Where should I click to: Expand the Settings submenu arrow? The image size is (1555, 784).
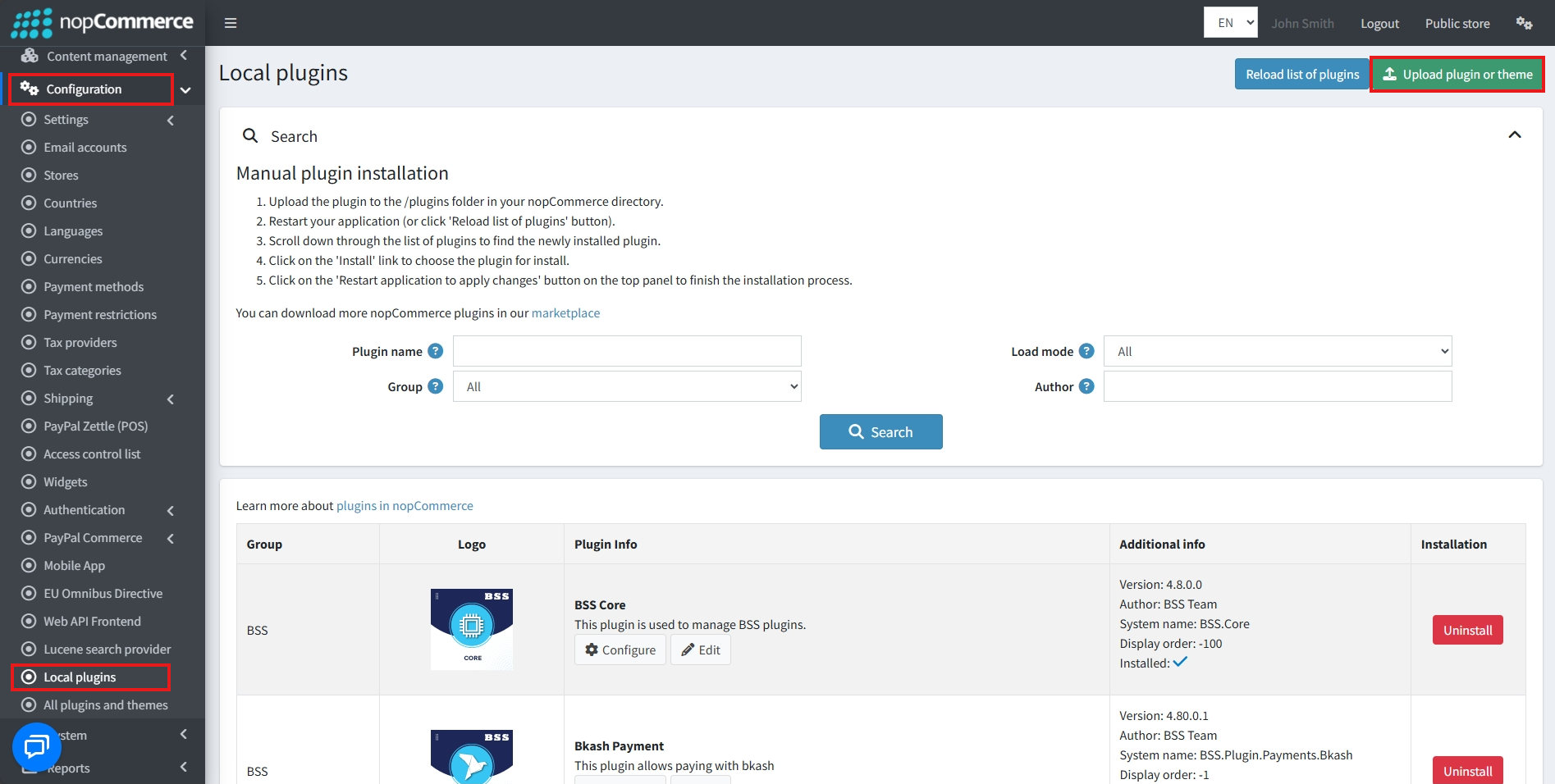[x=171, y=121]
